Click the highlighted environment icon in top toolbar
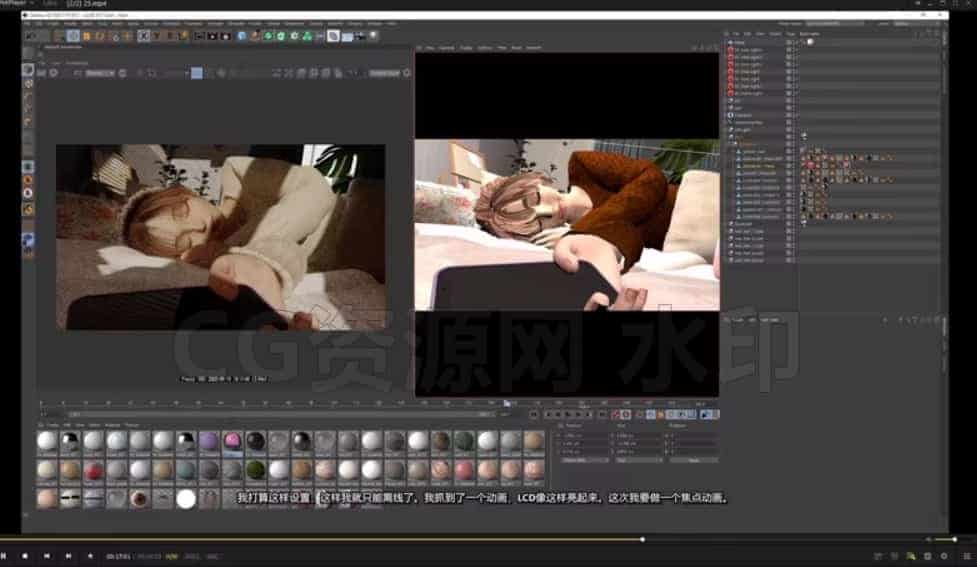The width and height of the screenshot is (977, 567). click(x=333, y=36)
